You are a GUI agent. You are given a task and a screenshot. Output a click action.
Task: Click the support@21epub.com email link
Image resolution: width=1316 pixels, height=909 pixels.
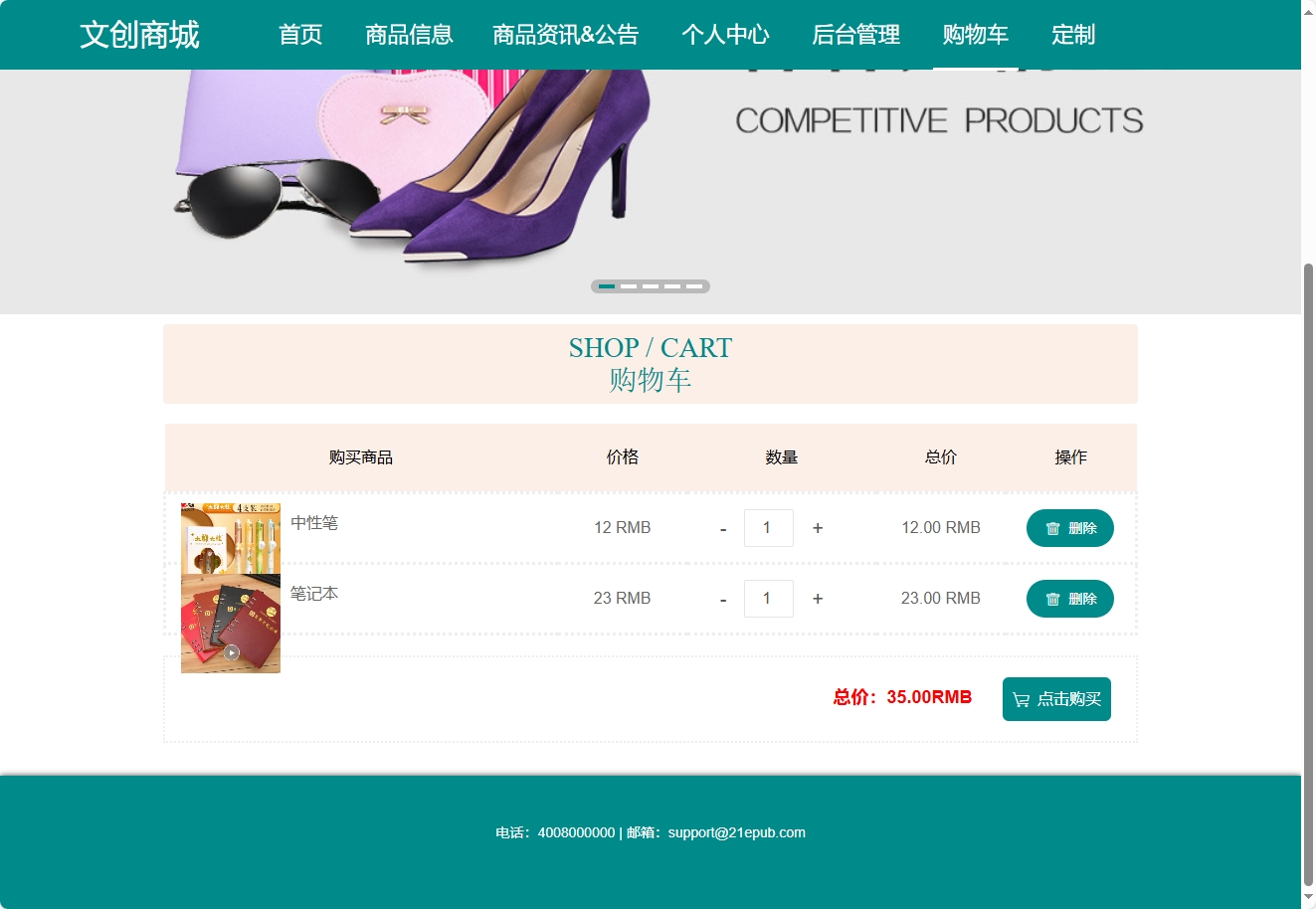click(737, 832)
